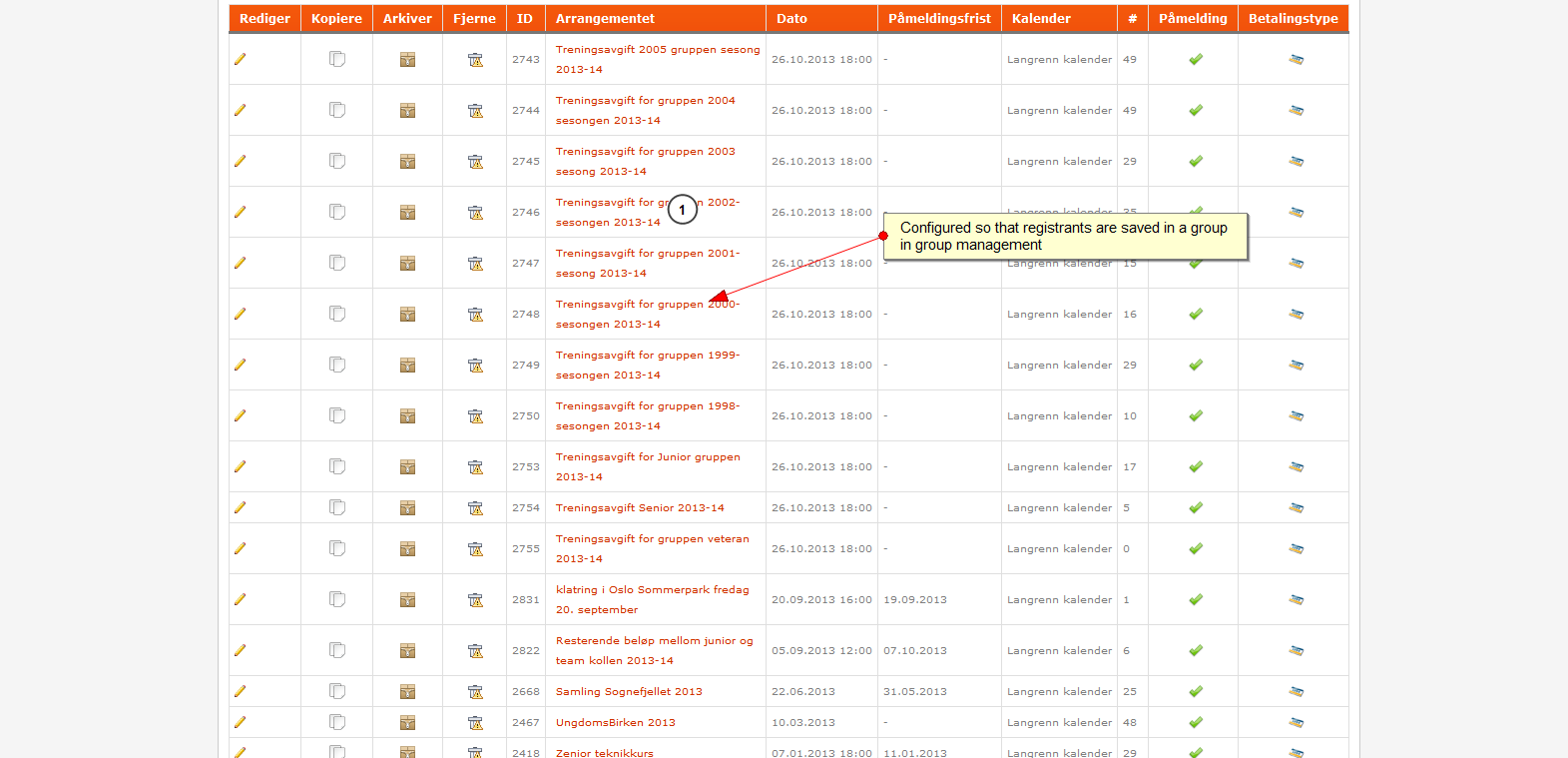Toggle registration checkmark for event 2755

point(1196,548)
